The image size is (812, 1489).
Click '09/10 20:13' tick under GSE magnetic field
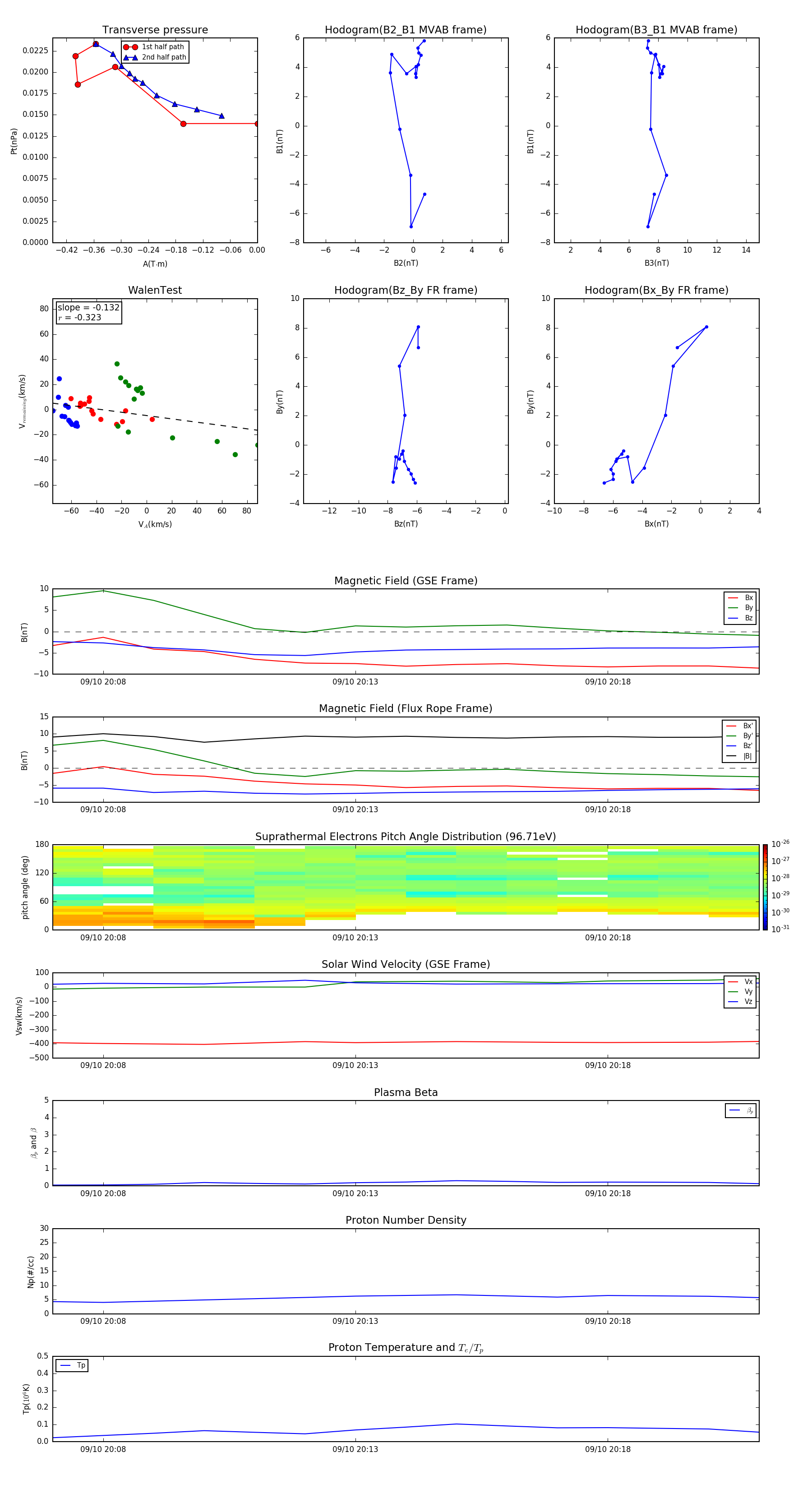355,682
